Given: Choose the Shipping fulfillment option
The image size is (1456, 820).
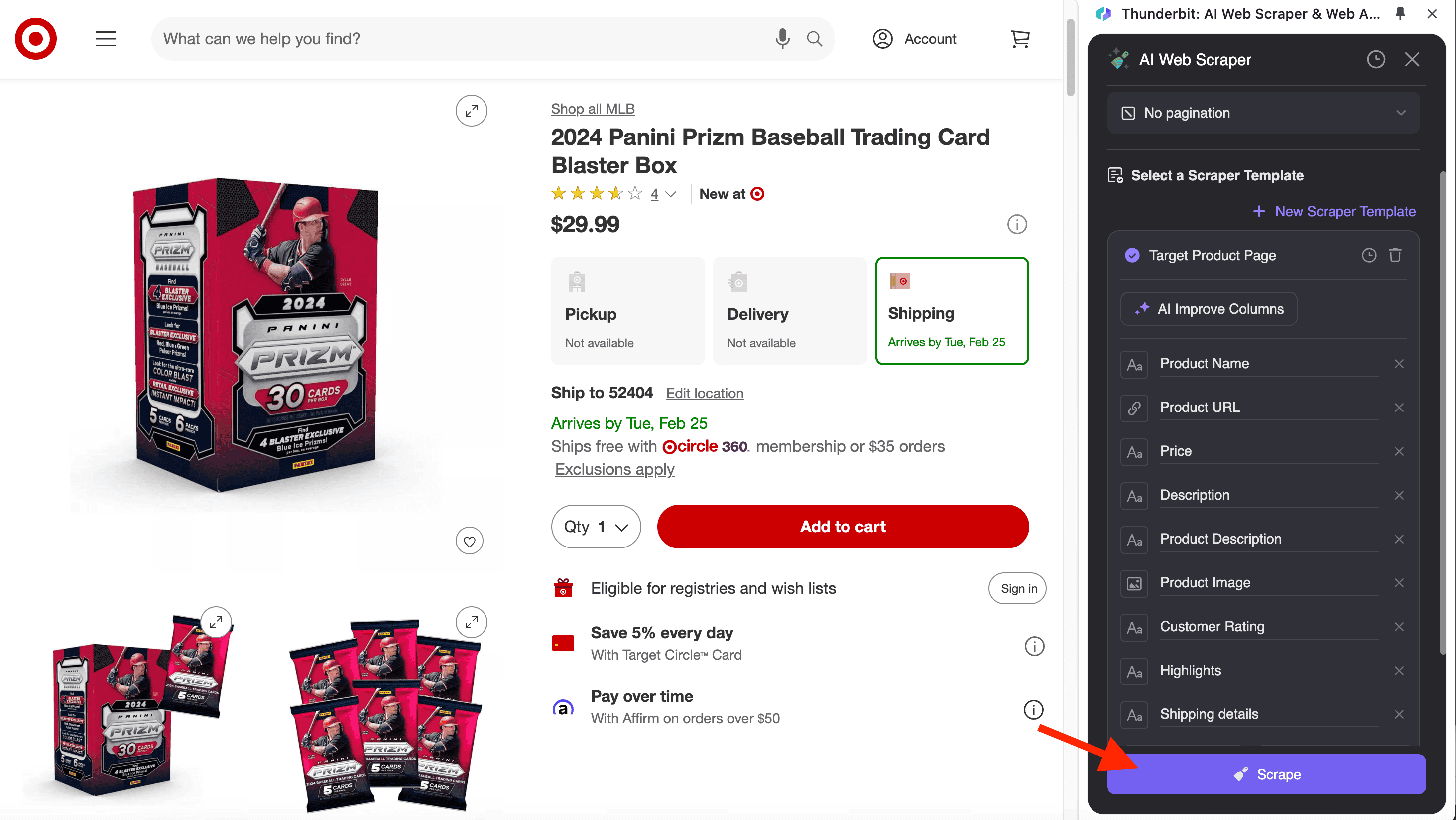Looking at the screenshot, I should (952, 311).
